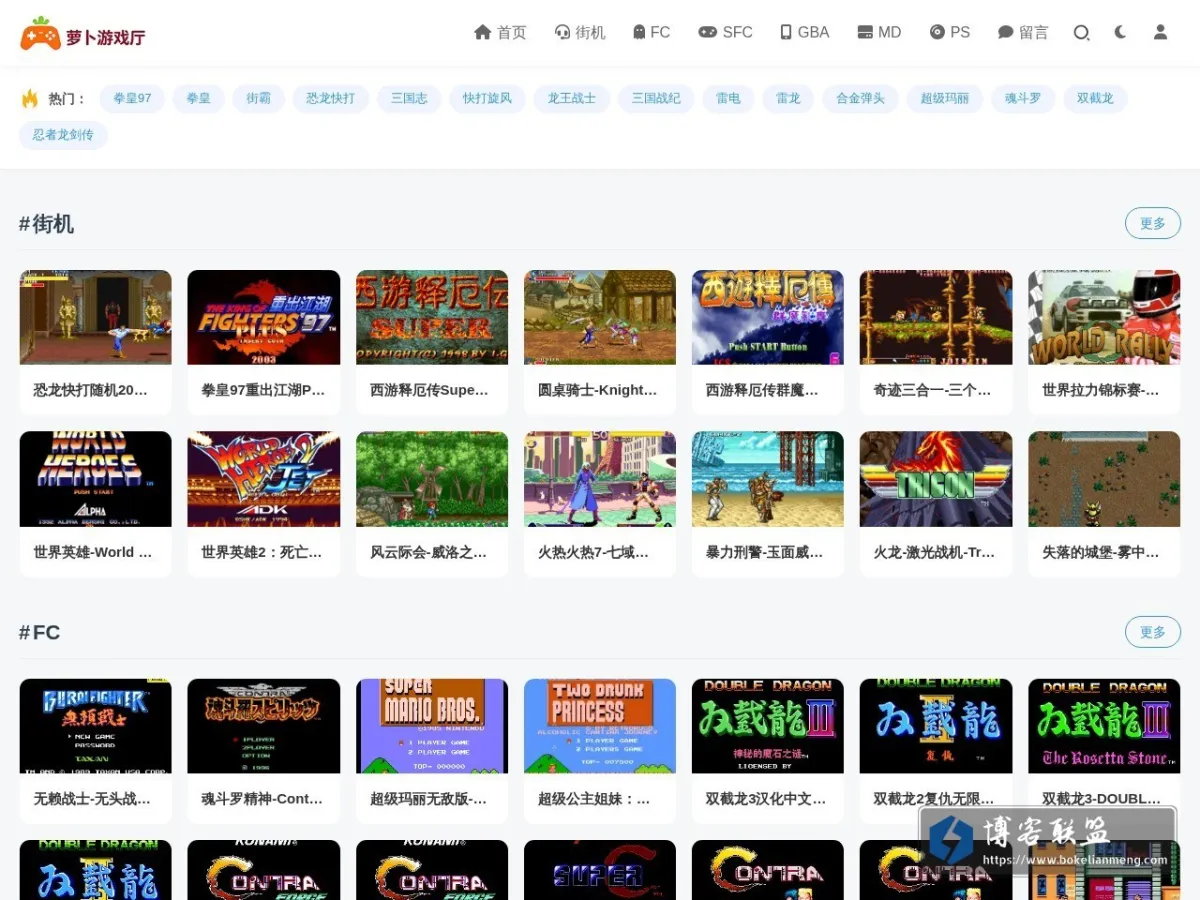Open the MD menu item
This screenshot has width=1200, height=900.
pyautogui.click(x=879, y=32)
